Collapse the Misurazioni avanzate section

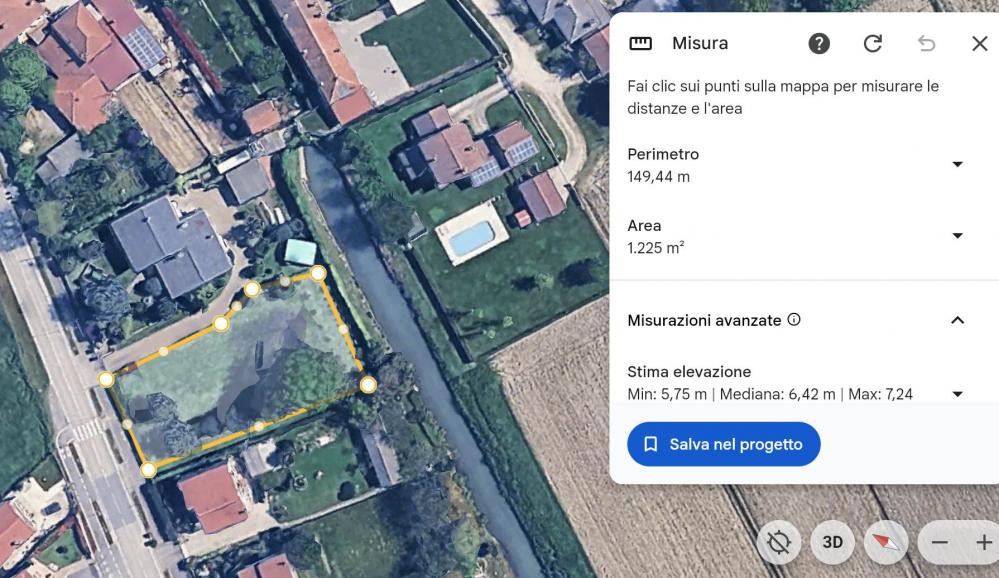(957, 320)
